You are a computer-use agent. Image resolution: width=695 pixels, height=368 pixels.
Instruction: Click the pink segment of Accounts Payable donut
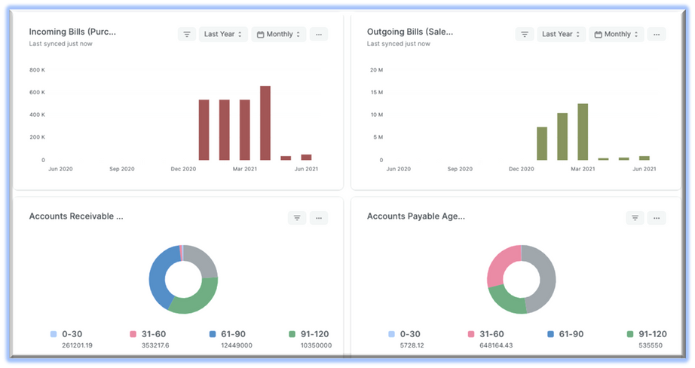point(500,263)
